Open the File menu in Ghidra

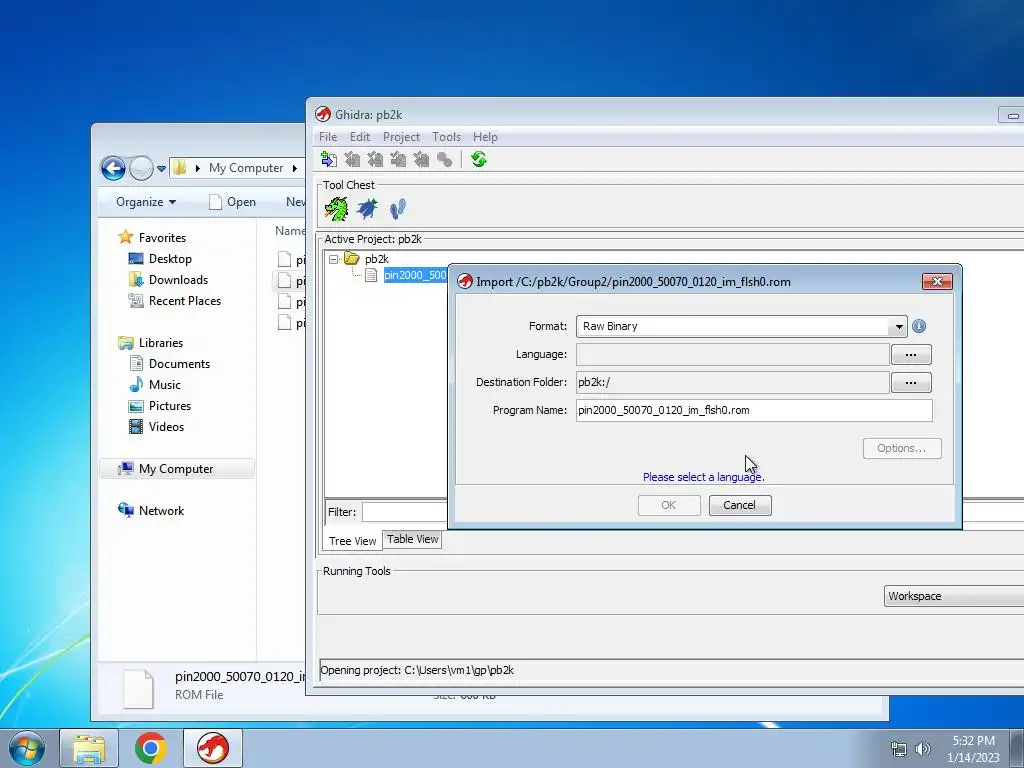pyautogui.click(x=328, y=136)
